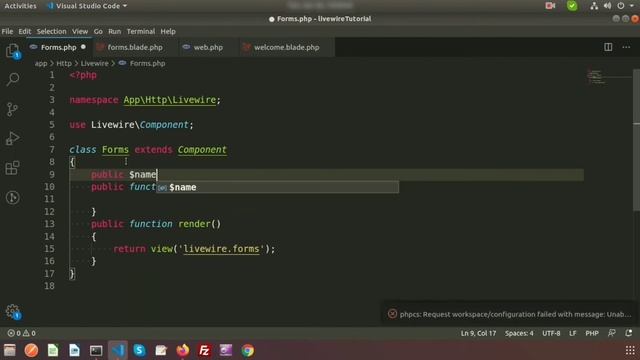Image resolution: width=640 pixels, height=360 pixels.
Task: Open the spreadsheet app in dock
Action: [53, 350]
